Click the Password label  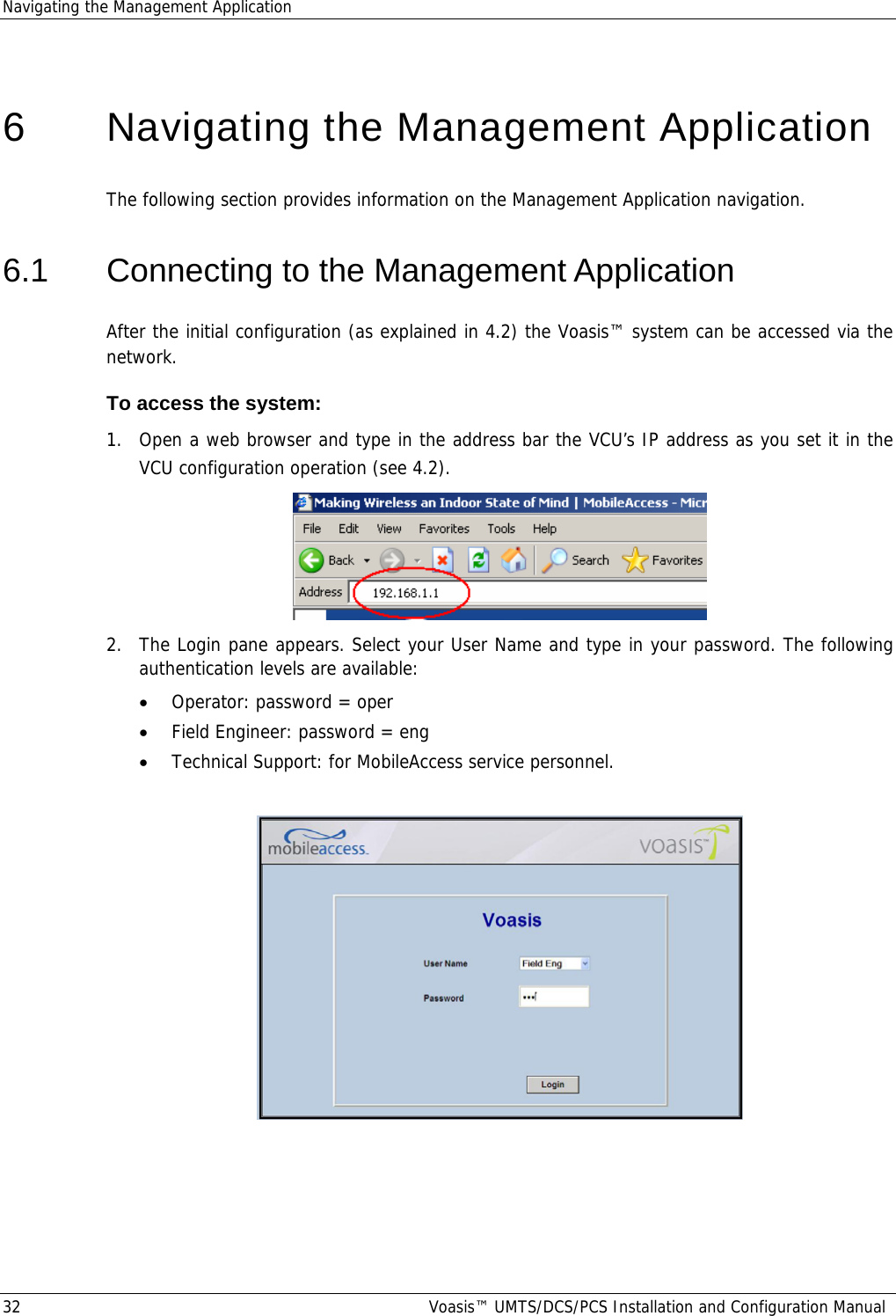[x=443, y=998]
